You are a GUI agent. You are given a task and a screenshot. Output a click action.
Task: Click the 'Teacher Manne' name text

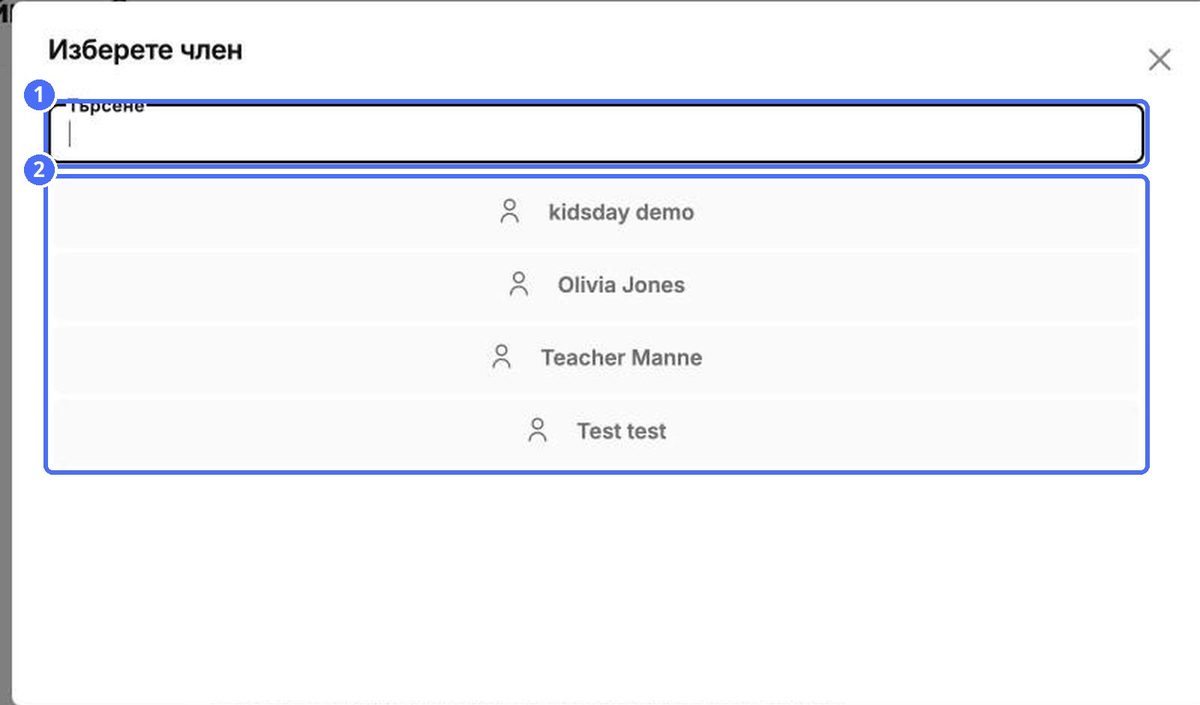(x=621, y=358)
